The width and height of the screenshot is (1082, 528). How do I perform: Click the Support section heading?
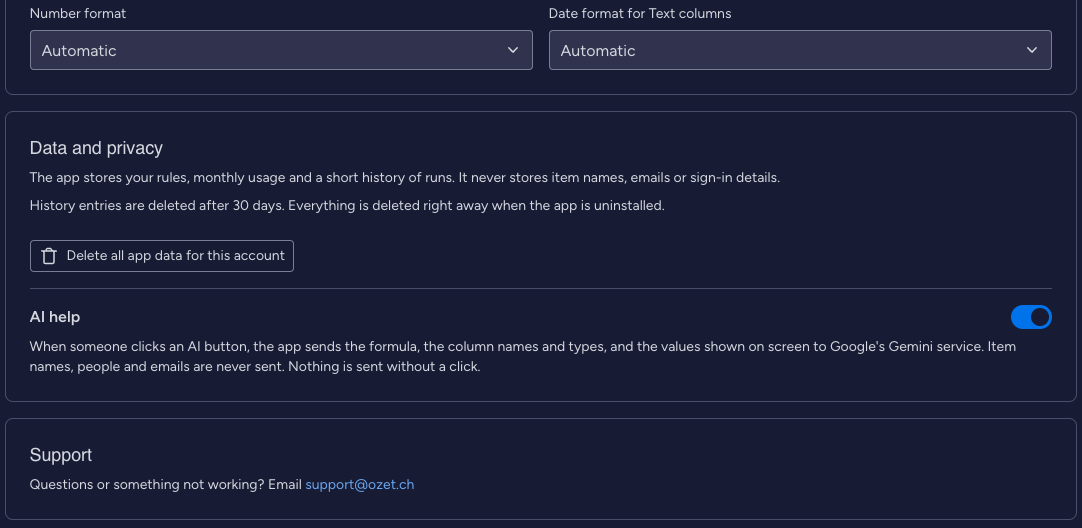(61, 455)
